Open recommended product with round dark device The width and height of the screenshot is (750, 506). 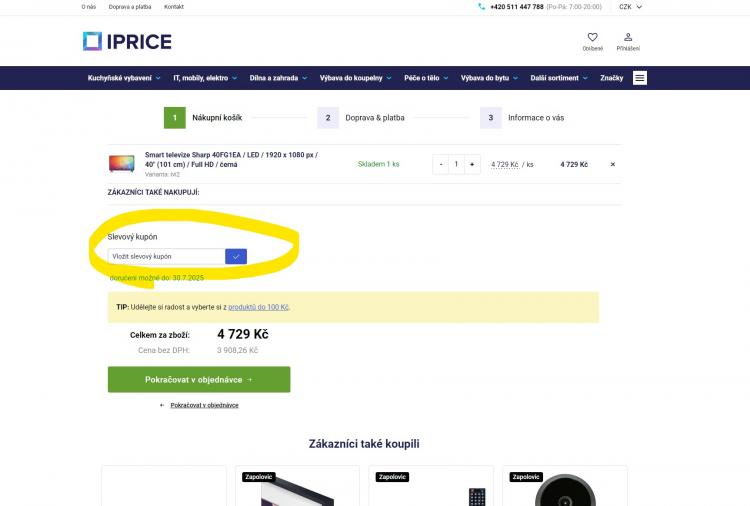[x=565, y=486]
